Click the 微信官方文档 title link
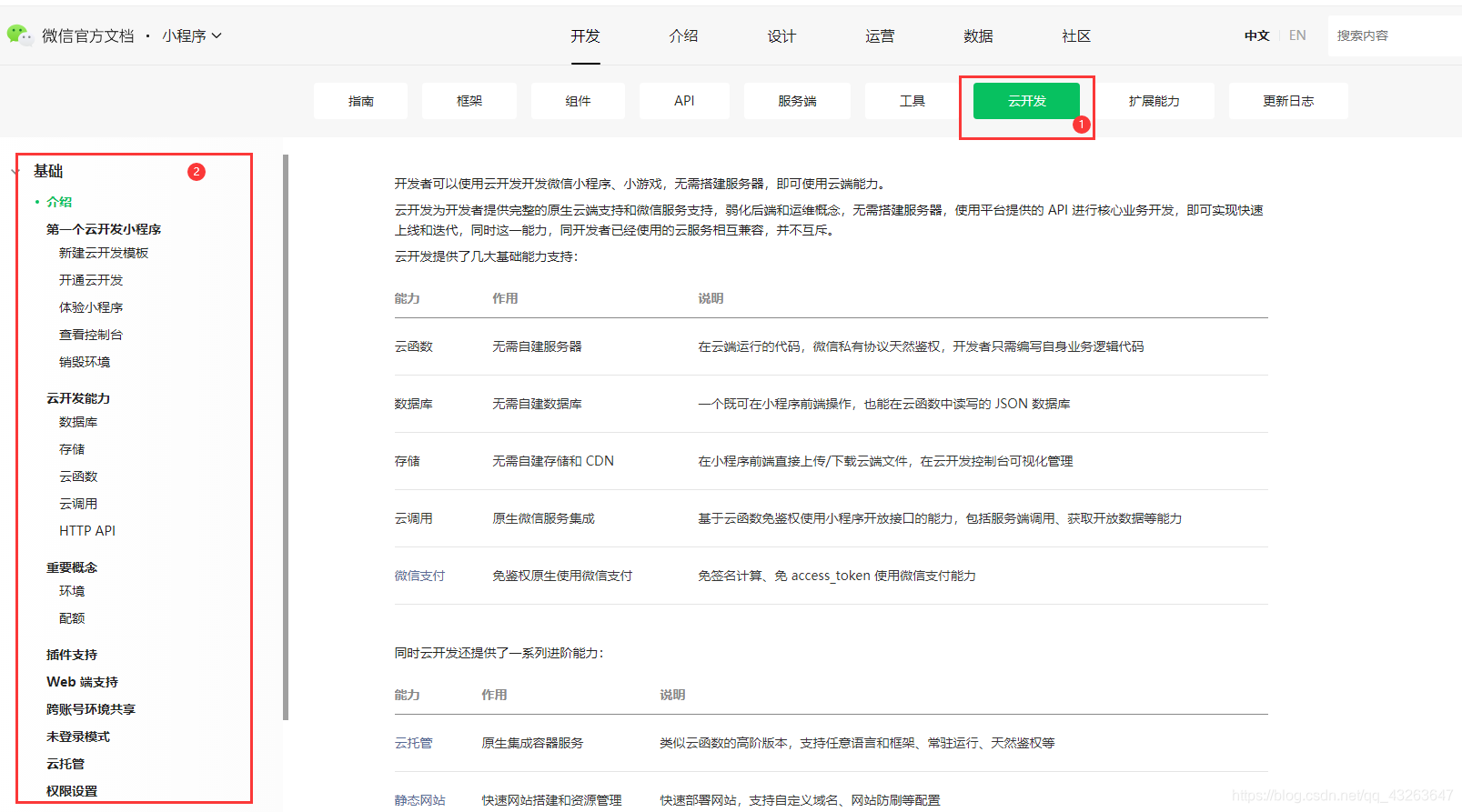Screen dimensions: 1462x812 pyautogui.click(x=88, y=35)
